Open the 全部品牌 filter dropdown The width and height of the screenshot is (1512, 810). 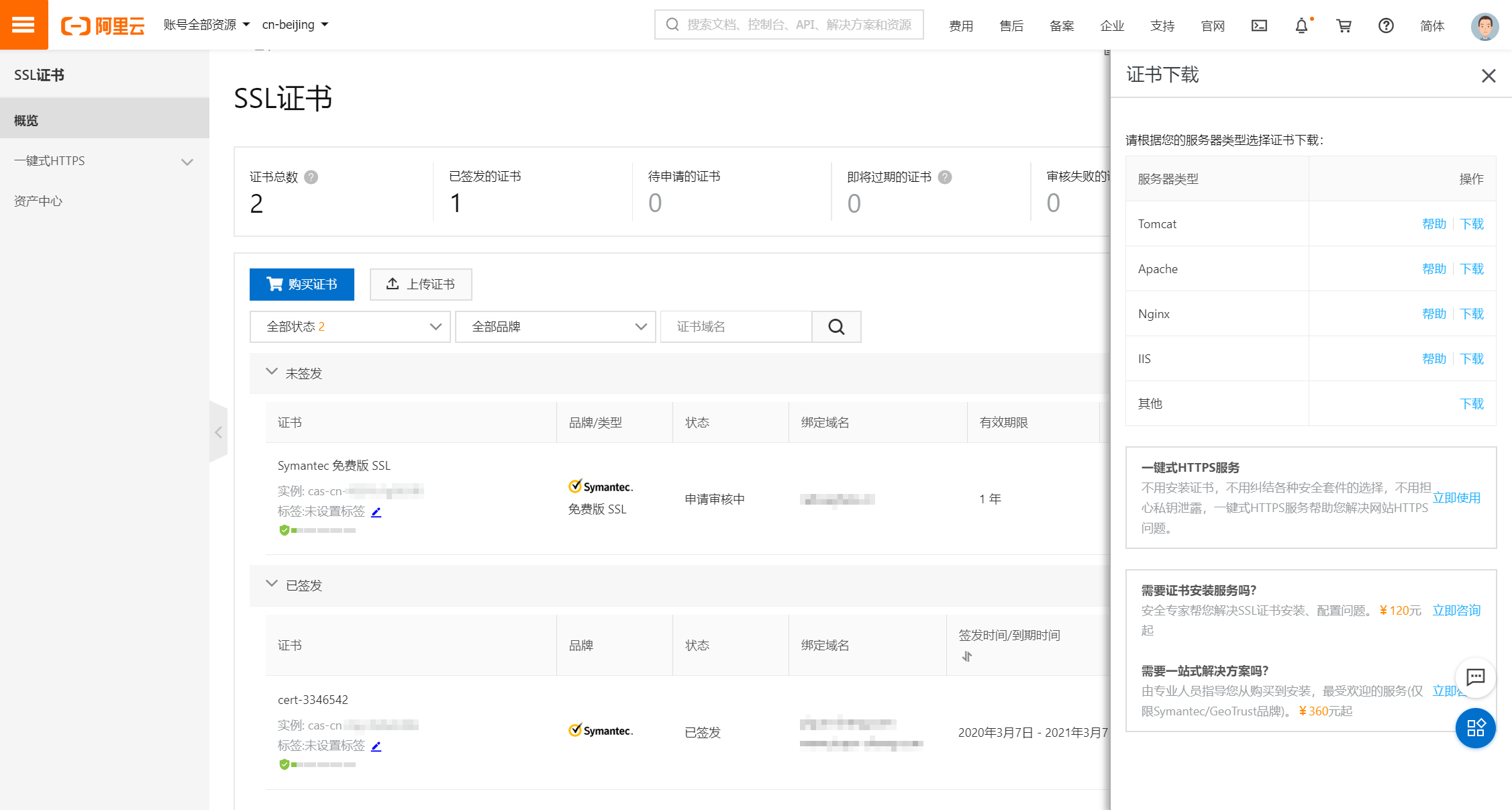555,327
